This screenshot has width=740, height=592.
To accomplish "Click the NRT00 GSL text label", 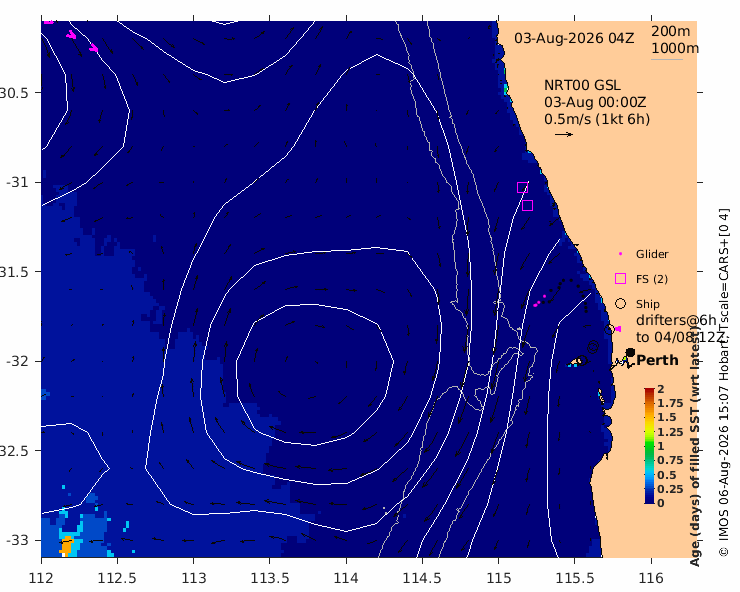I will point(582,85).
